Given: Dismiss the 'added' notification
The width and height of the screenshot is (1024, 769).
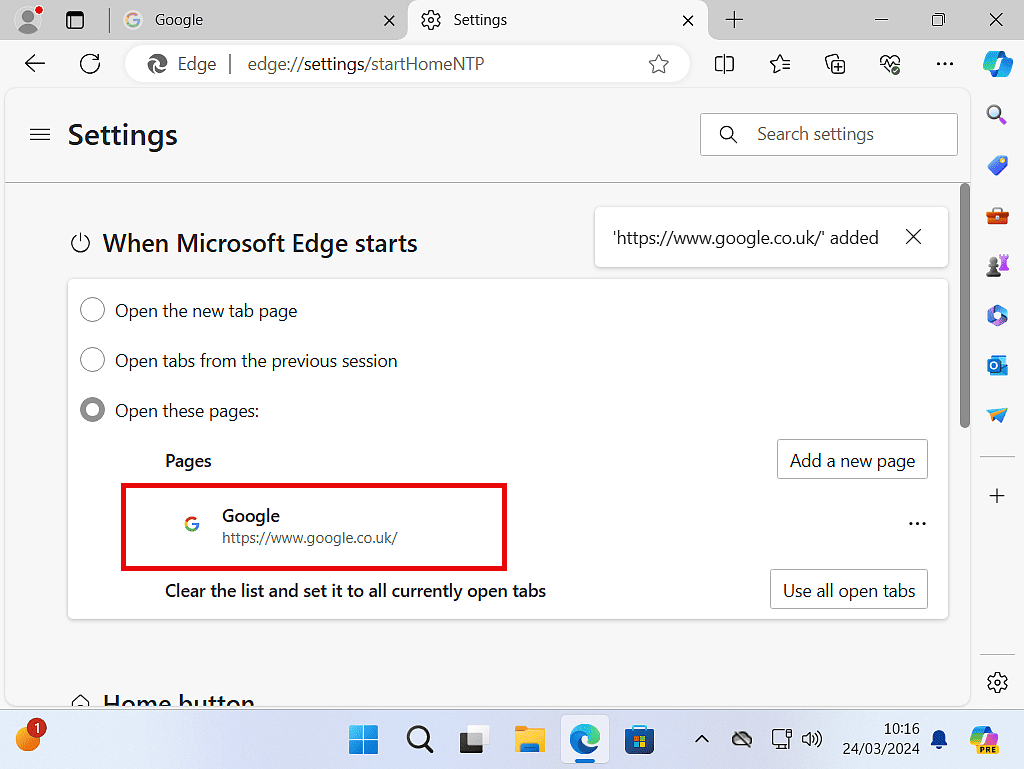Looking at the screenshot, I should (x=914, y=237).
